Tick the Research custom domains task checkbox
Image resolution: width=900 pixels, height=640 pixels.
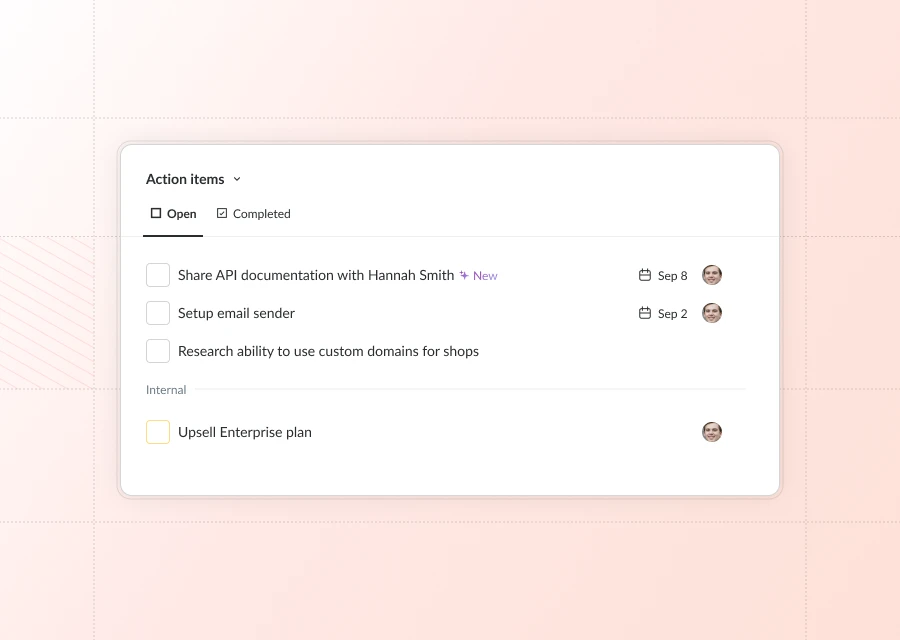[x=158, y=351]
